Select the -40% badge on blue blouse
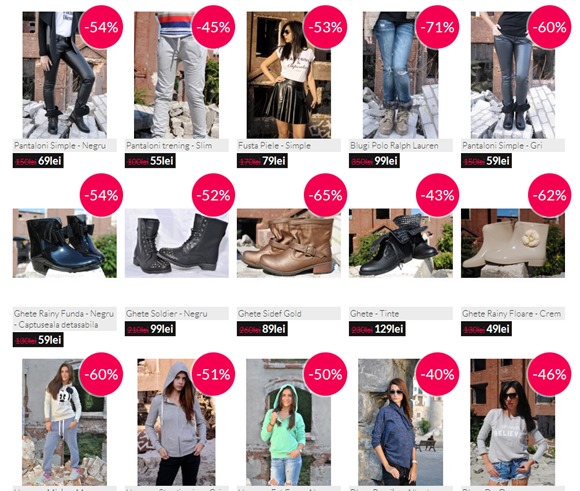The image size is (580, 491). tap(437, 374)
